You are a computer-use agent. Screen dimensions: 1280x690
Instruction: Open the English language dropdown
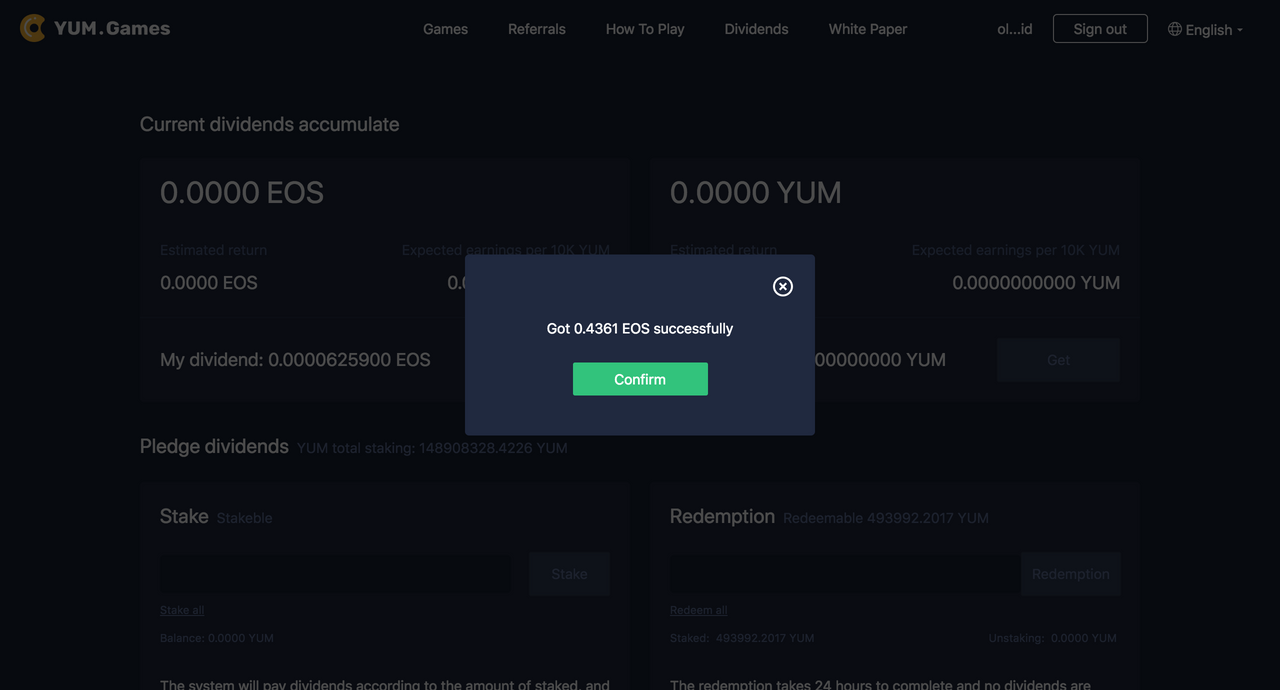coord(1206,29)
